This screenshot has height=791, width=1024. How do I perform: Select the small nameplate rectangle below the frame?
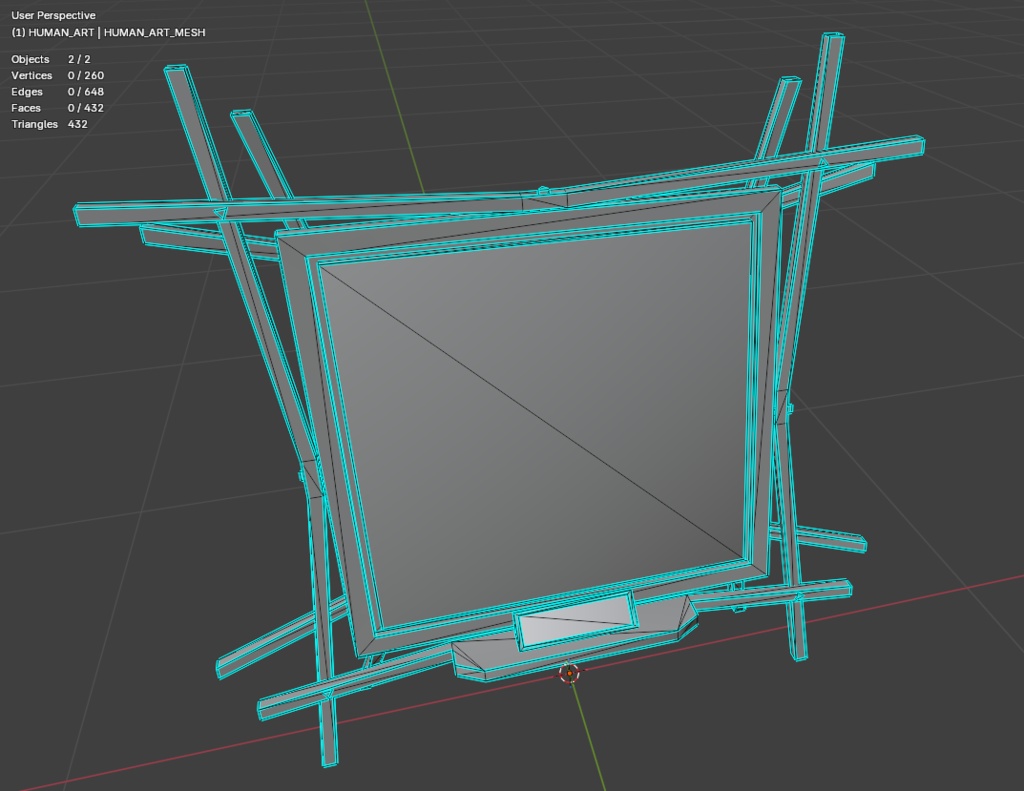(576, 621)
